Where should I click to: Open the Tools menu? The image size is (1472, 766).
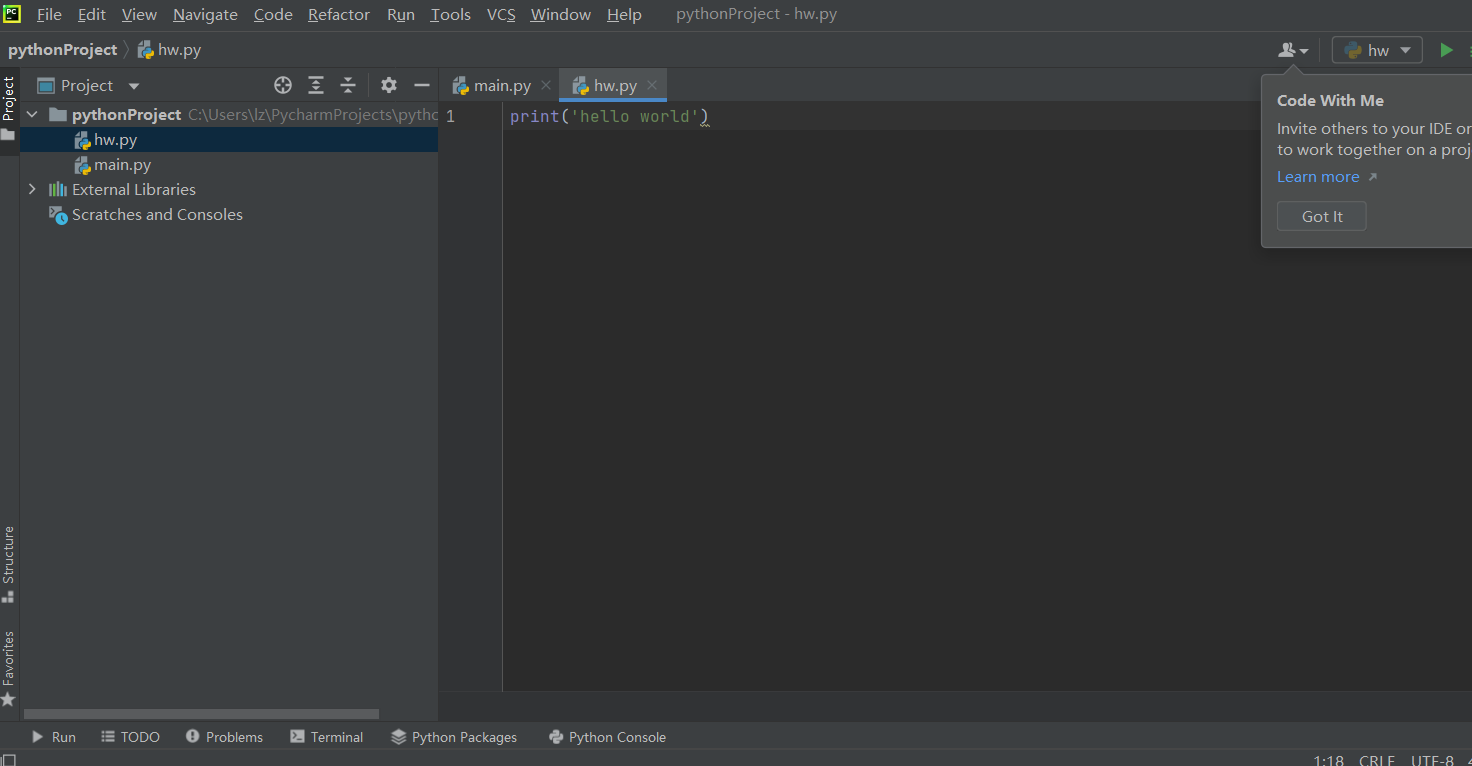point(451,15)
